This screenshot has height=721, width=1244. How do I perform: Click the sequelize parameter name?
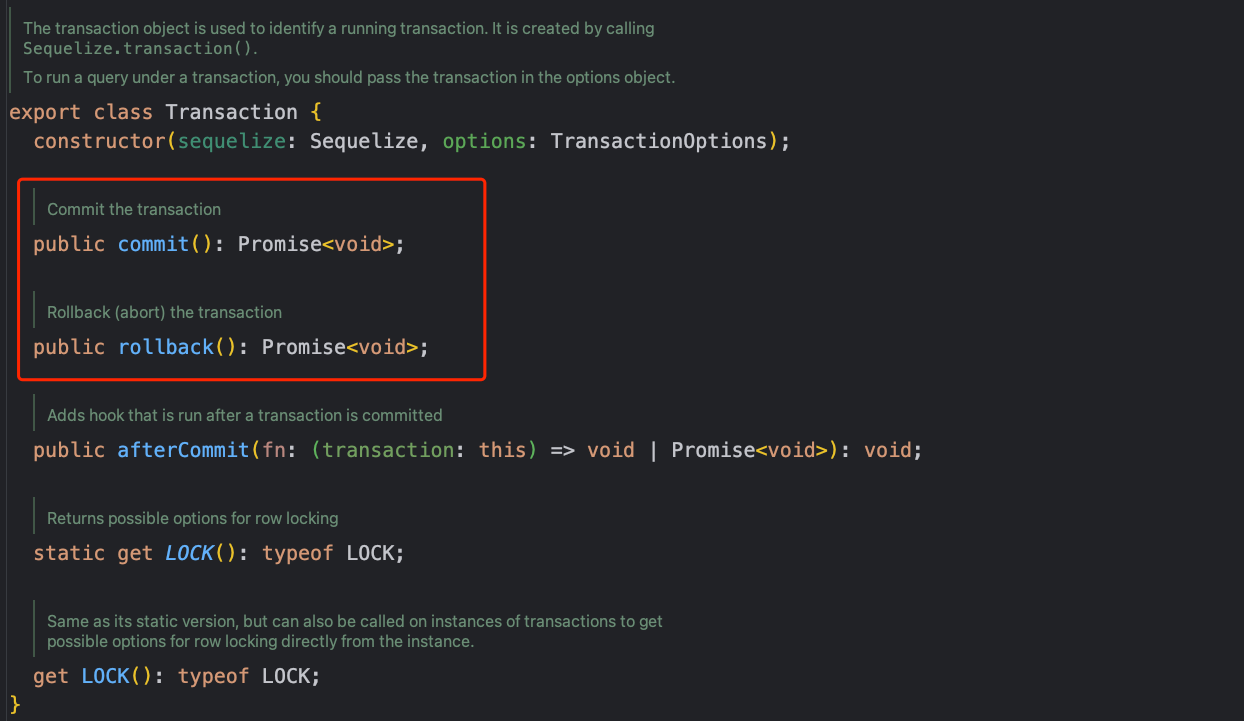[232, 141]
